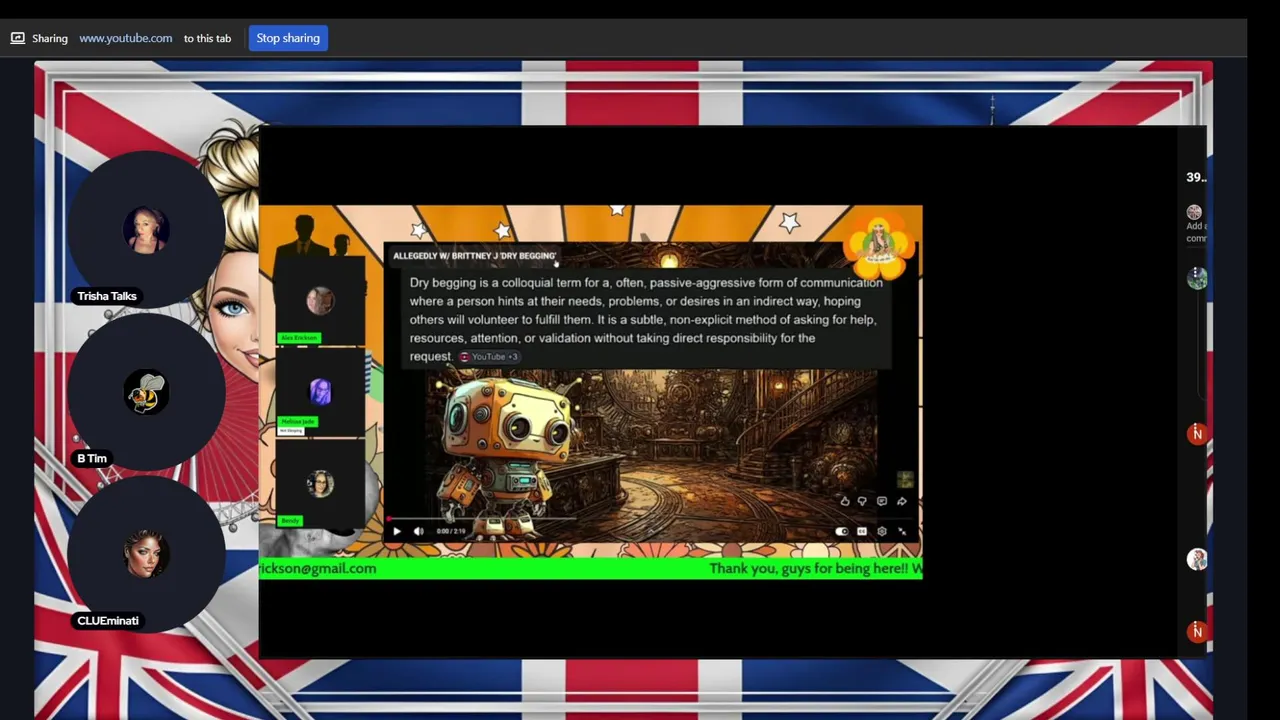Select the Bendy participant tile

320,484
